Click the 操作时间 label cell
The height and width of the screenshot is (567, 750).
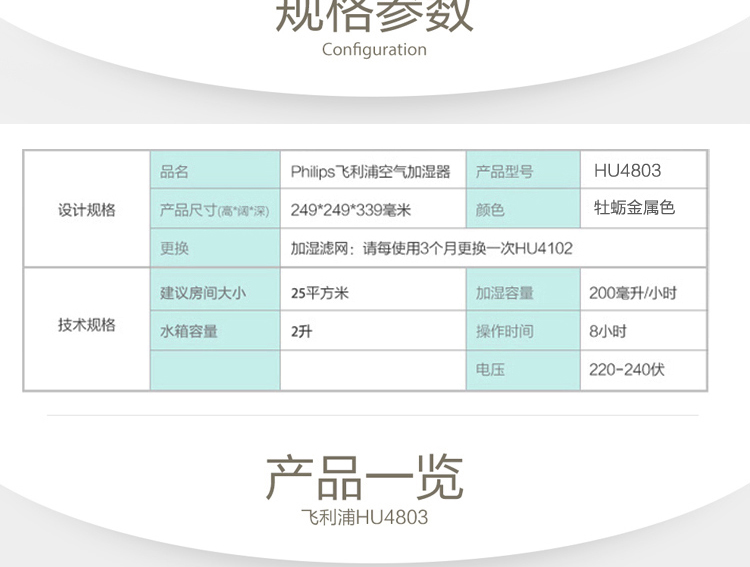coord(523,331)
